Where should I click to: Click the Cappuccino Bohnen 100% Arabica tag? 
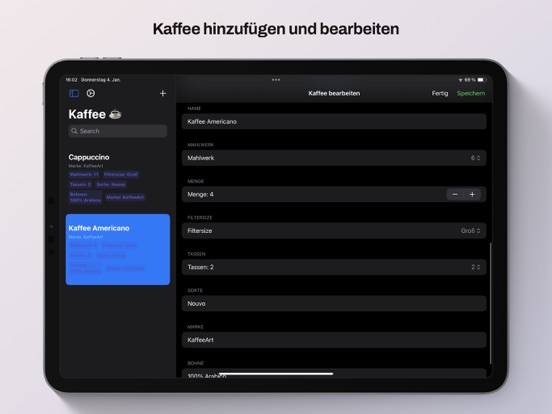point(85,197)
